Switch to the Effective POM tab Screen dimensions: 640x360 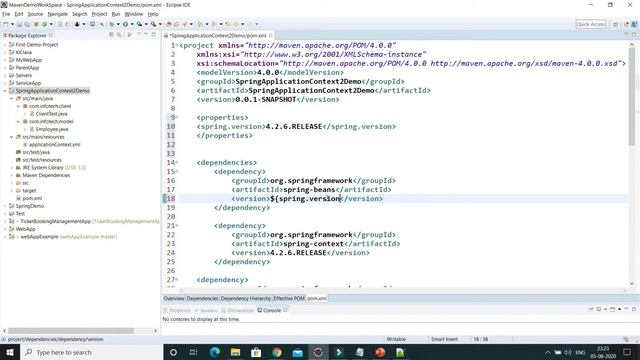click(x=289, y=298)
